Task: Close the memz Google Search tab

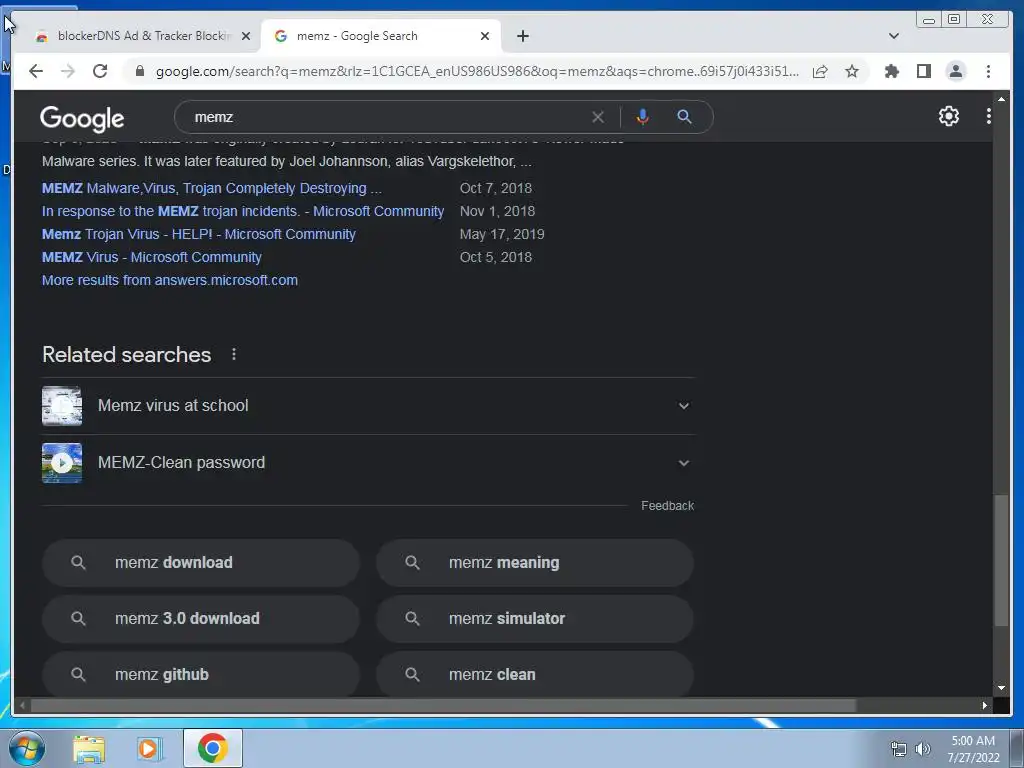Action: [x=485, y=36]
